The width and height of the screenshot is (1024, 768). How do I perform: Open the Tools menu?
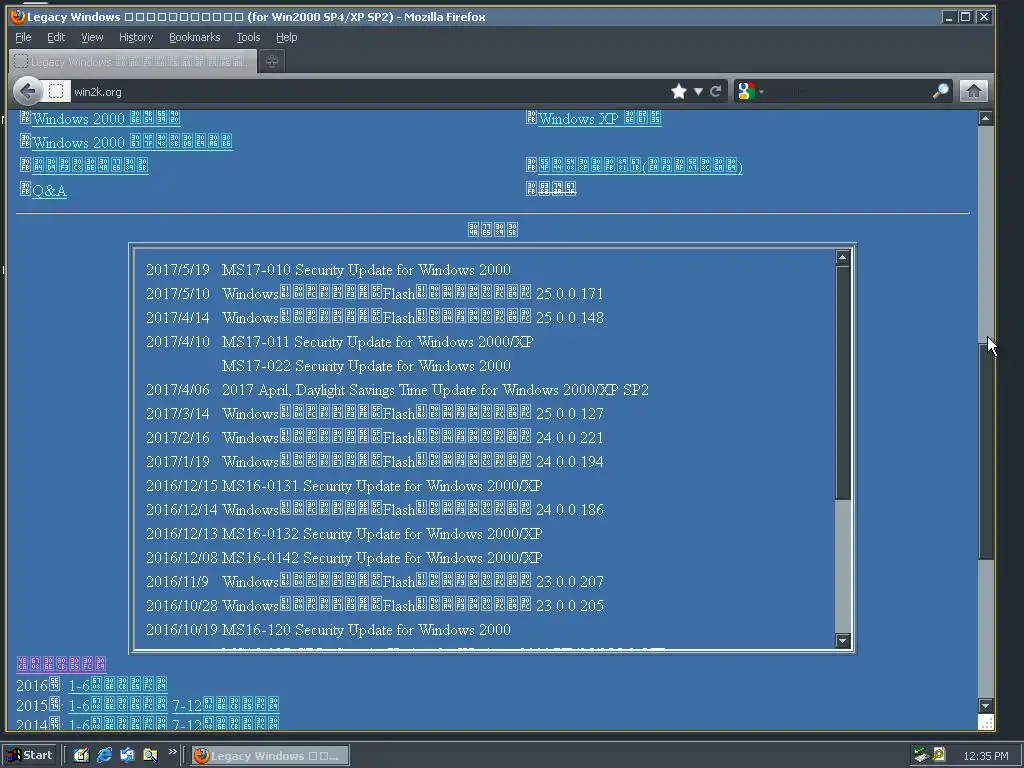tap(248, 37)
